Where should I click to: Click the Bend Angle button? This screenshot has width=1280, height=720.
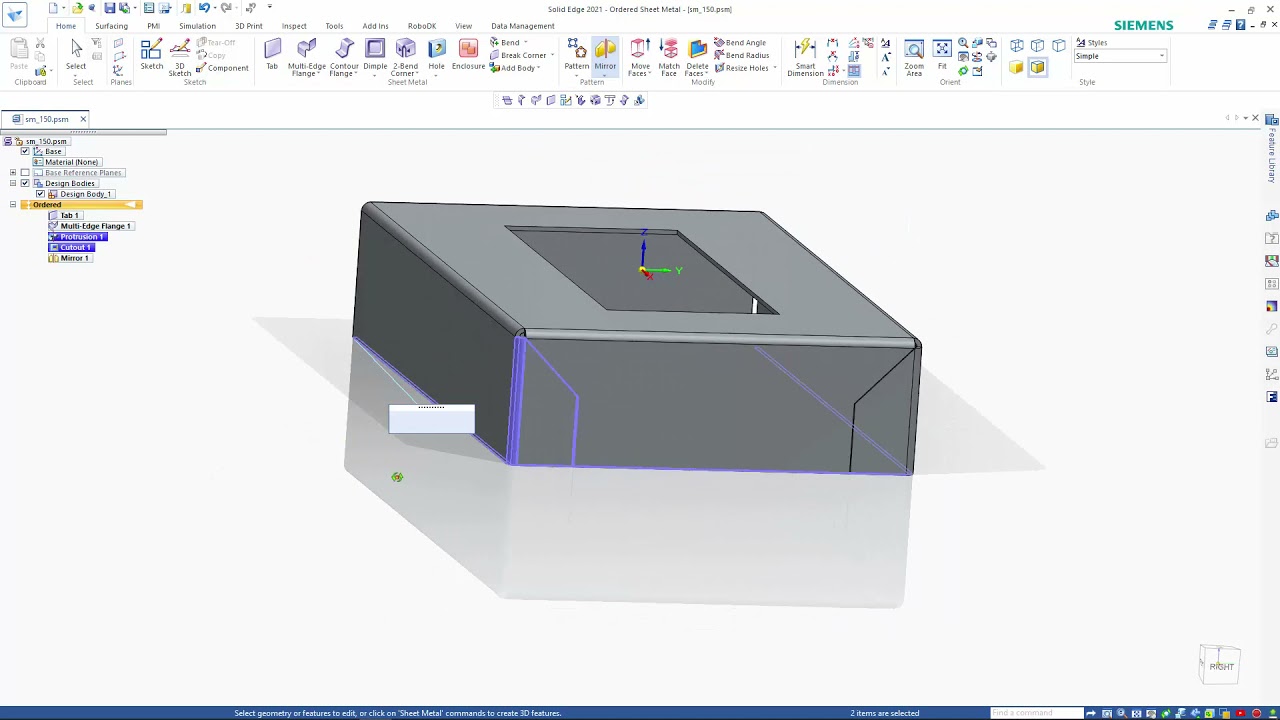740,43
